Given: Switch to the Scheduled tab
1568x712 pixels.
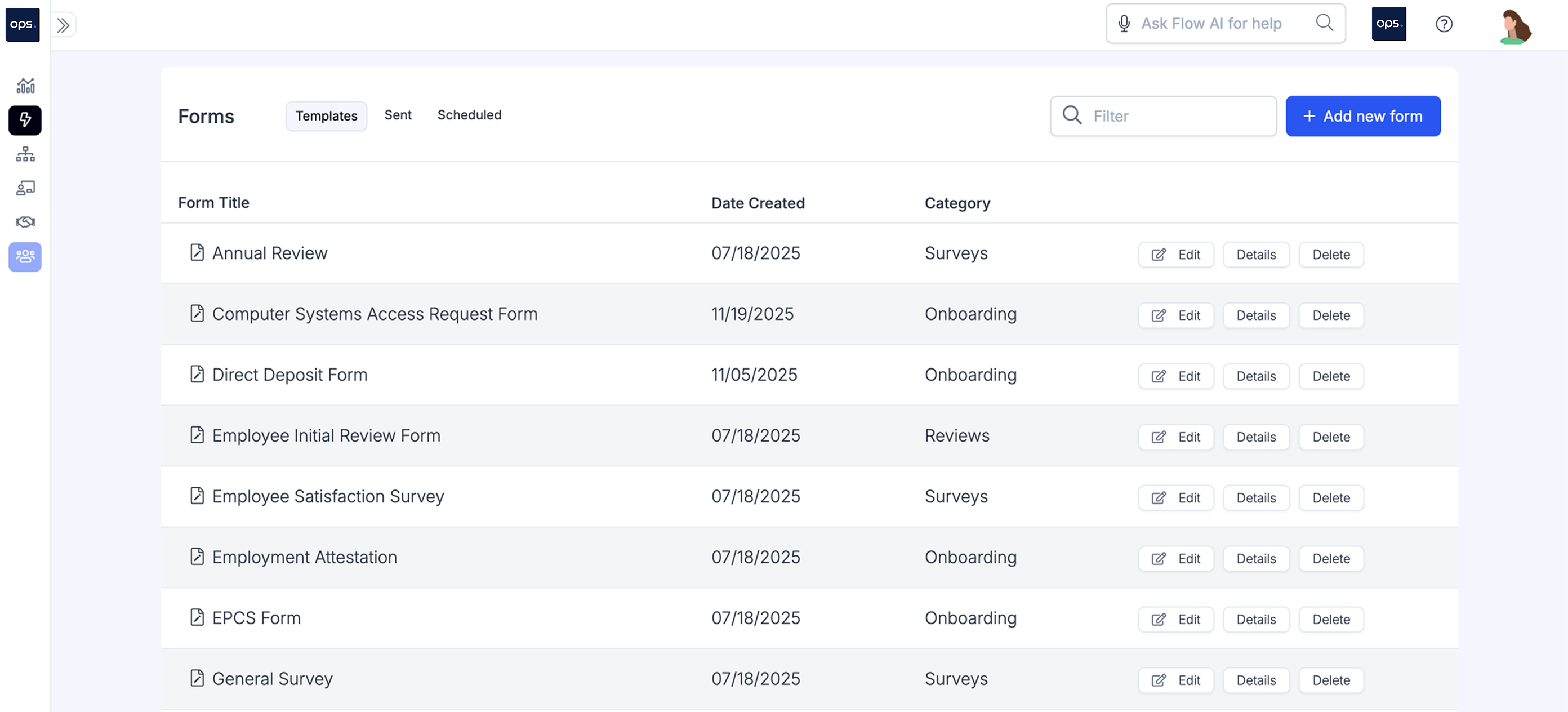Looking at the screenshot, I should pyautogui.click(x=469, y=115).
